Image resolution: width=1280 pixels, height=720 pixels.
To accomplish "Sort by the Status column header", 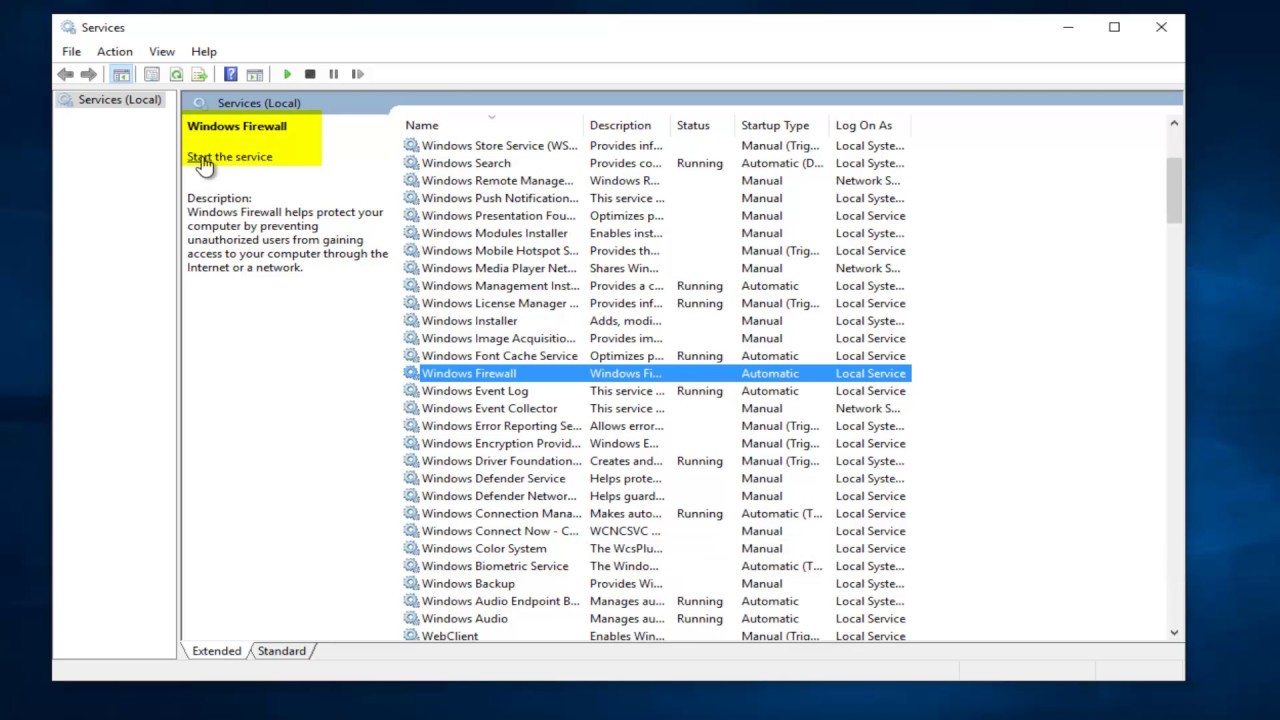I will pos(704,125).
